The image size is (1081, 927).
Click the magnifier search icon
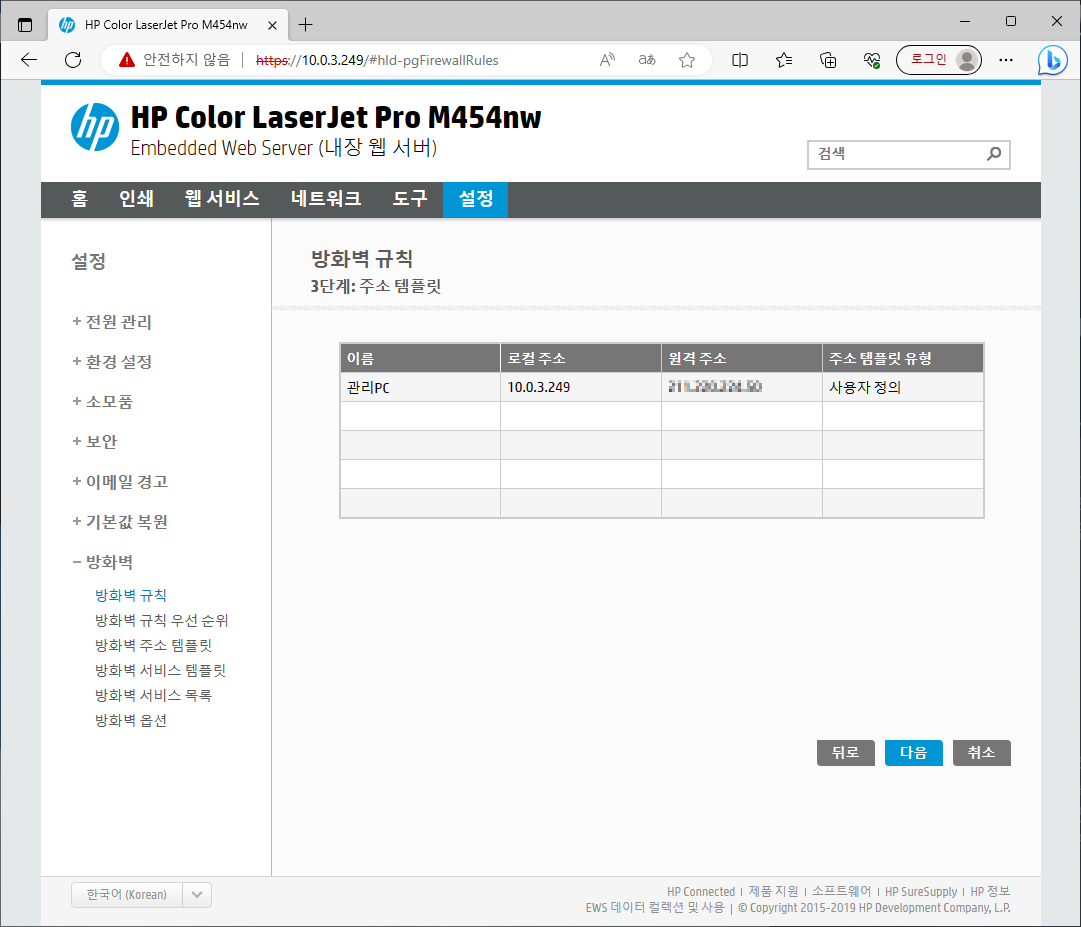click(993, 154)
